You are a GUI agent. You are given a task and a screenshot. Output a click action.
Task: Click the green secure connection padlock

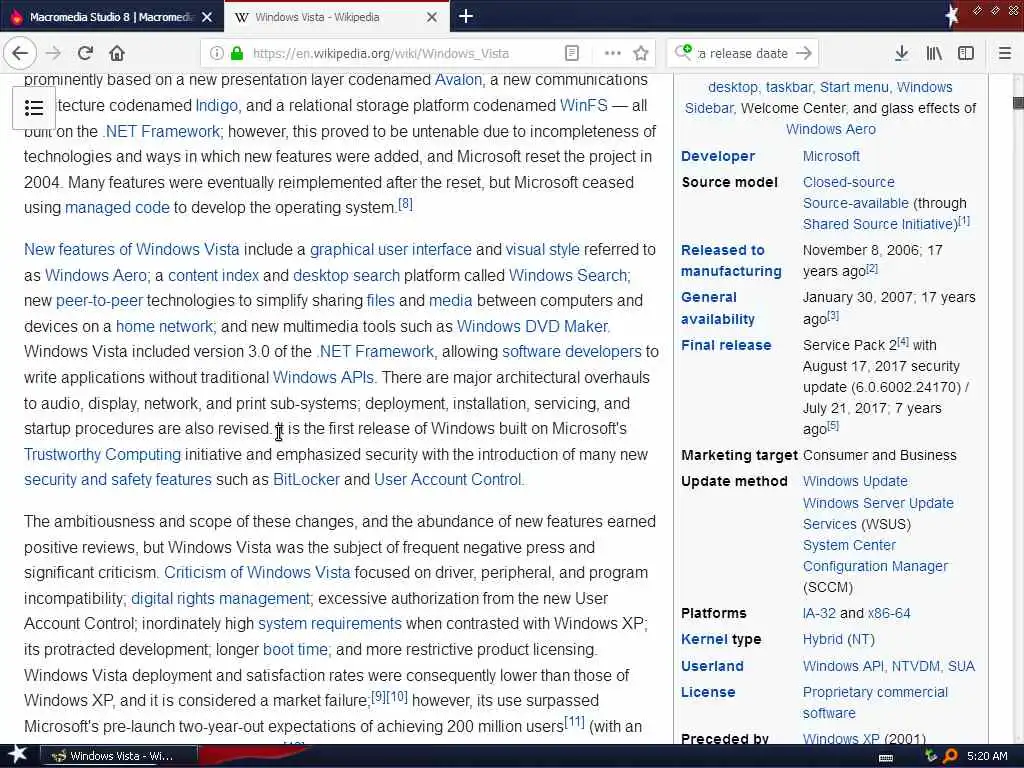tap(237, 54)
